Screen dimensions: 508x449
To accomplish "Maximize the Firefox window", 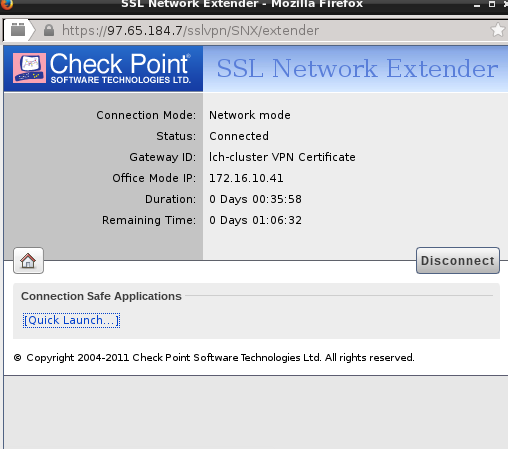I will [x=492, y=4].
